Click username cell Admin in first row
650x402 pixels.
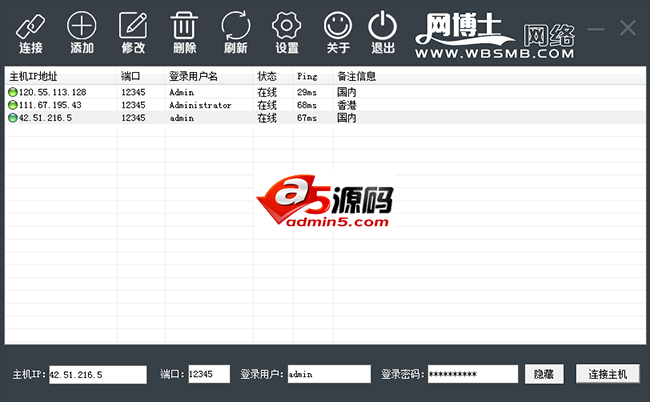[182, 92]
